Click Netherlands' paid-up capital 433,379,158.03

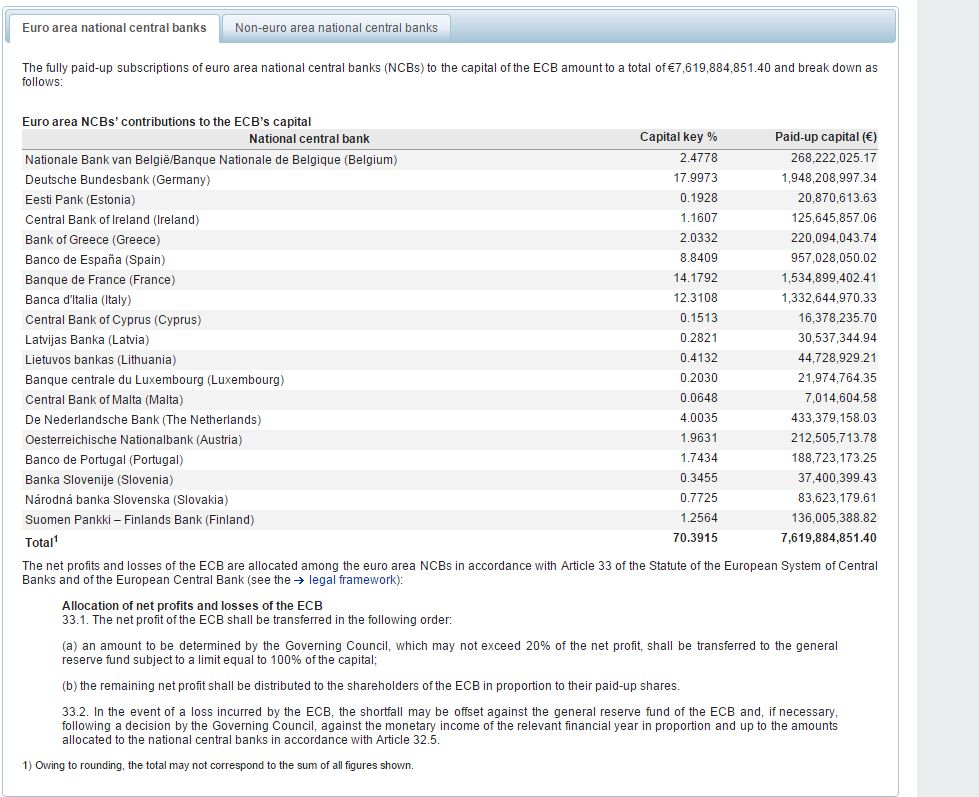point(834,418)
